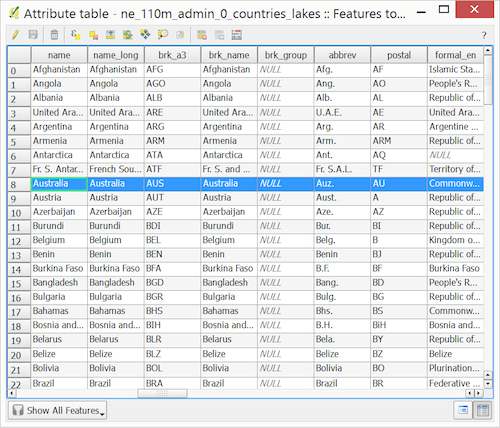Click the formal_en column header

[455, 55]
